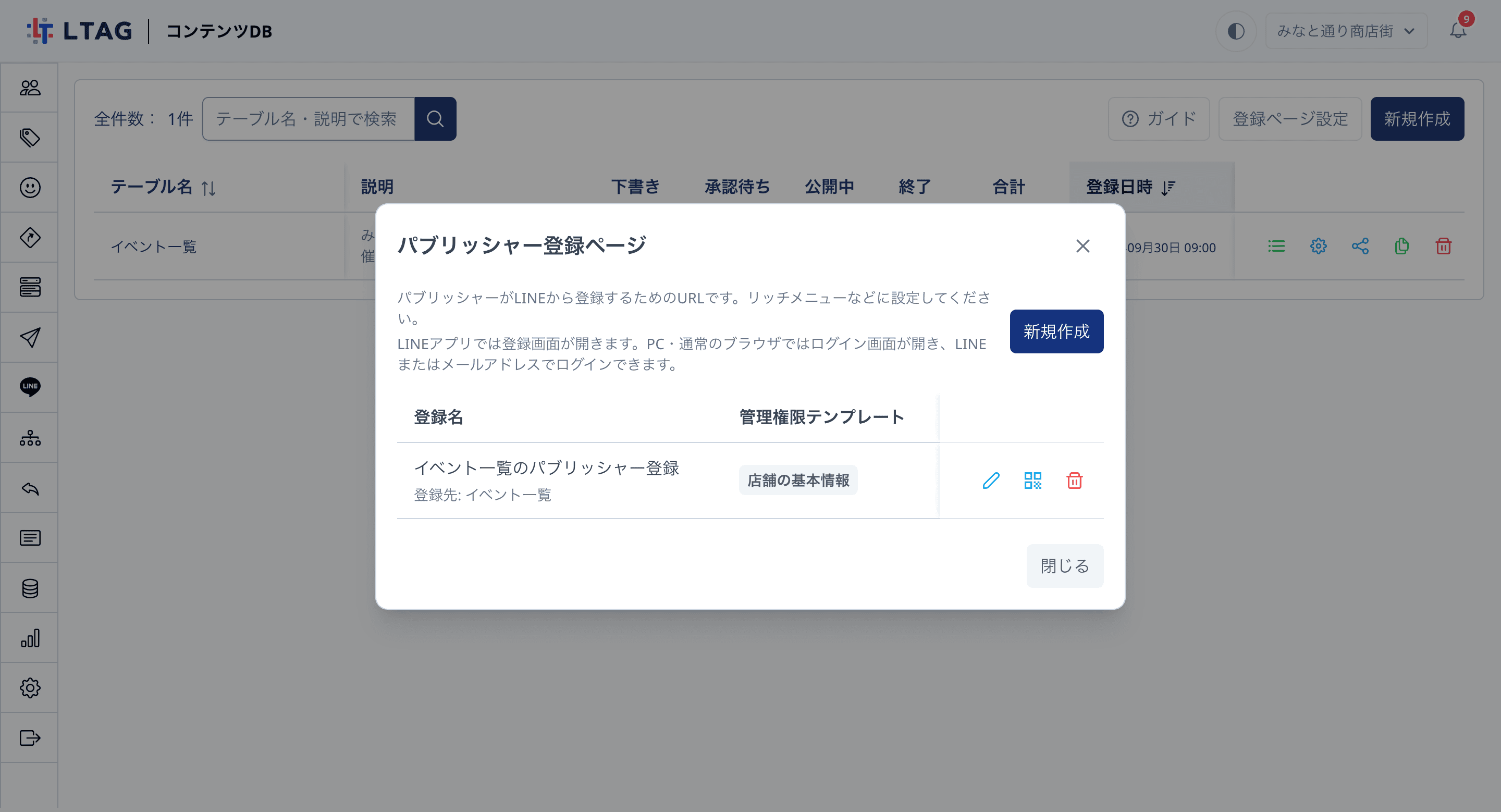This screenshot has height=812, width=1501.
Task: Open the list icon for イベント一覧 row
Action: click(1276, 247)
